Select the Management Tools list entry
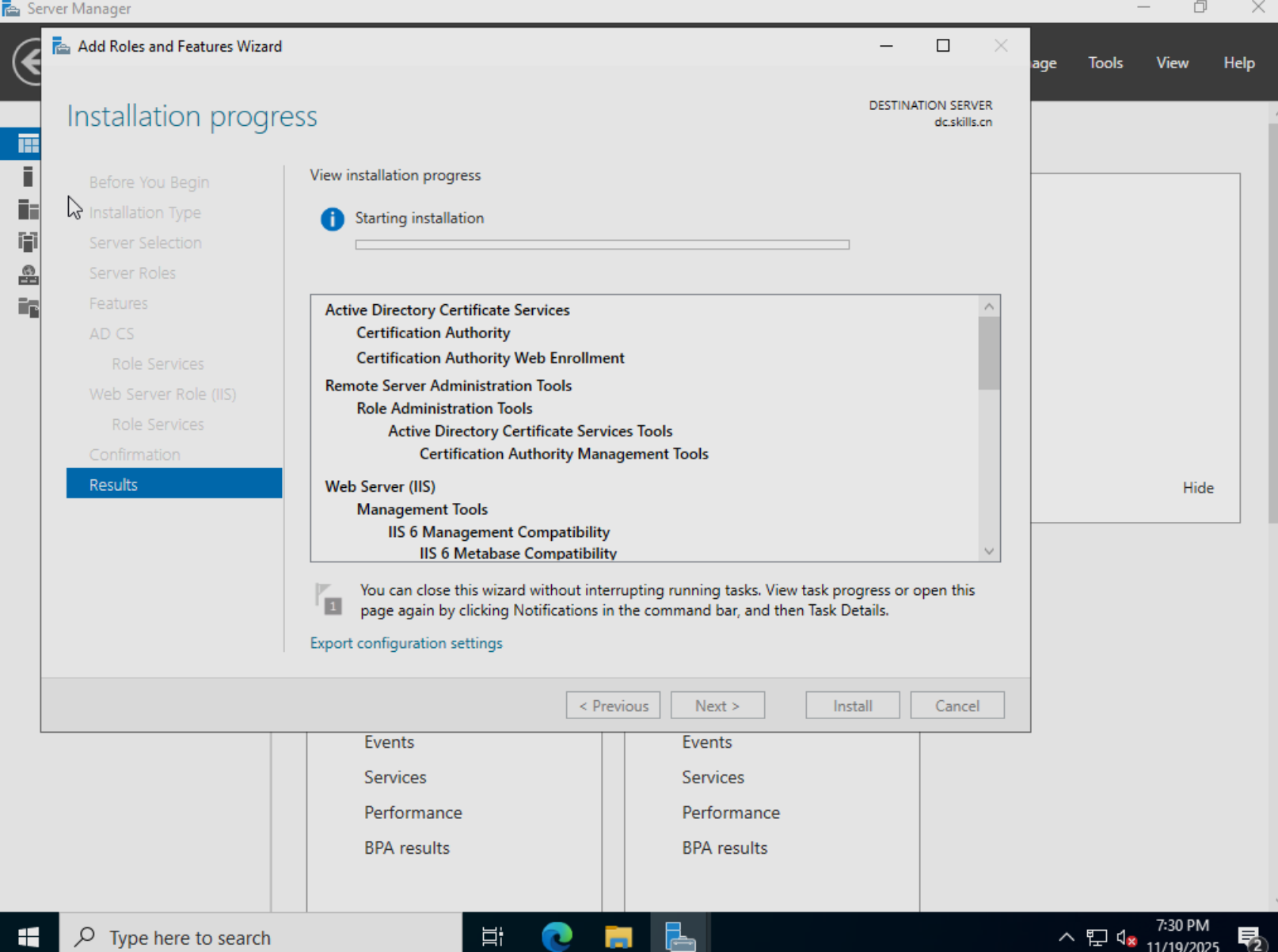Viewport: 1278px width, 952px height. coord(422,509)
